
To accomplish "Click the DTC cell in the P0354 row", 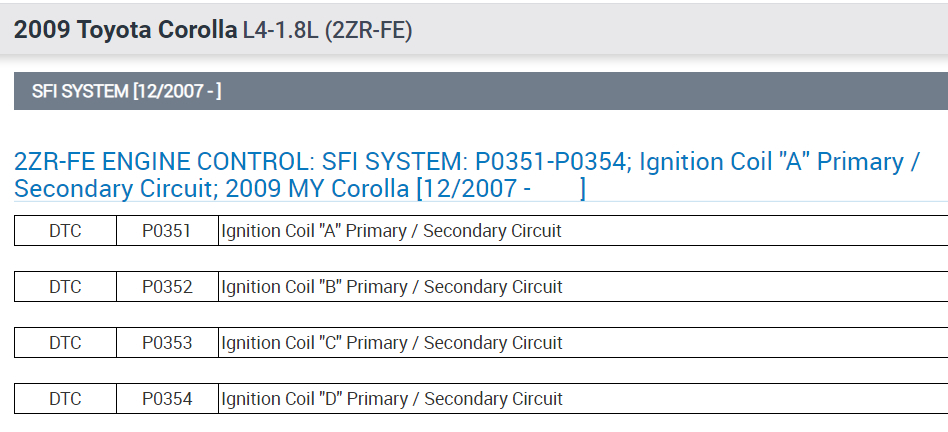I will point(65,399).
